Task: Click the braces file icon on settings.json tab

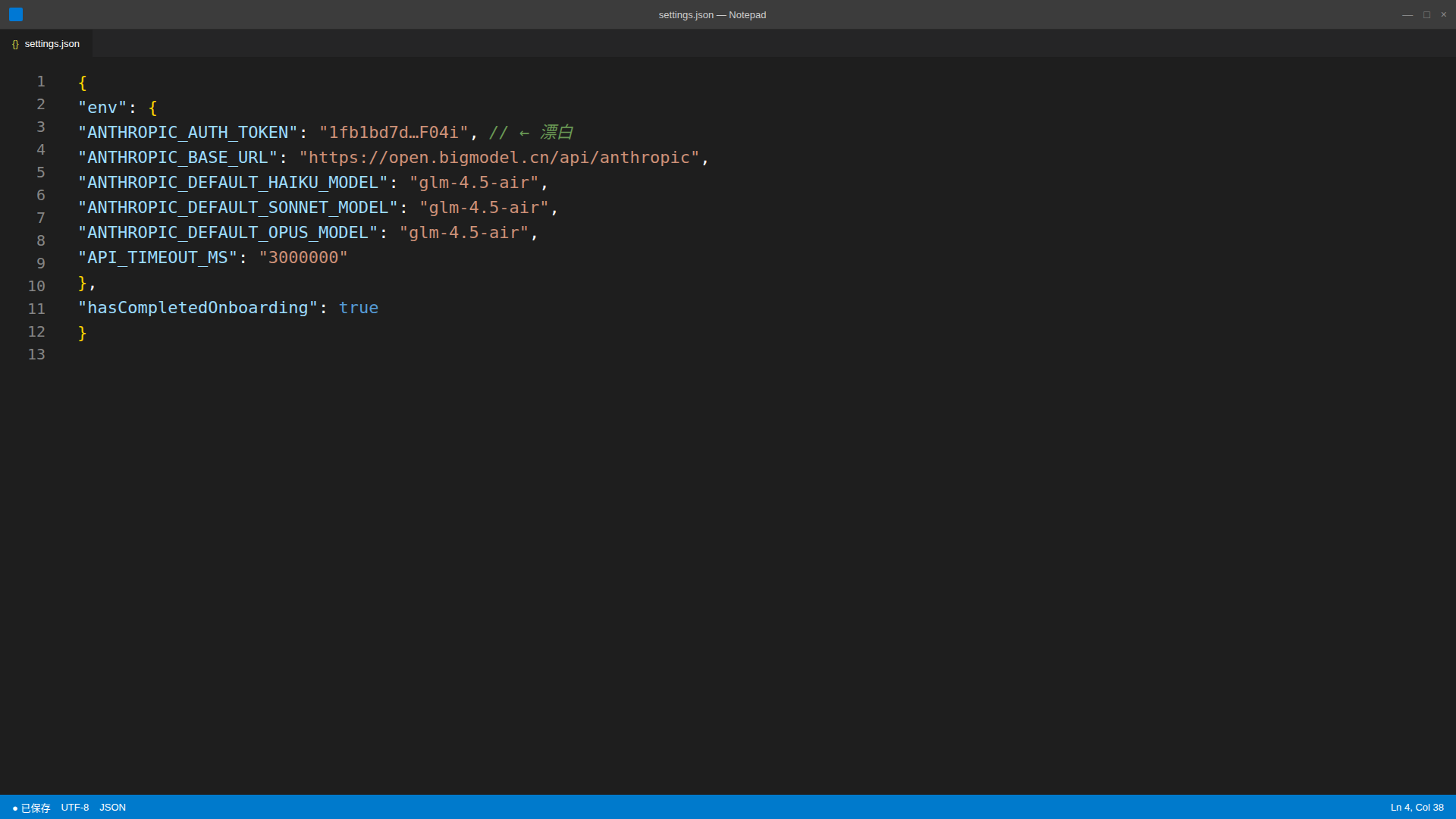Action: 15,44
